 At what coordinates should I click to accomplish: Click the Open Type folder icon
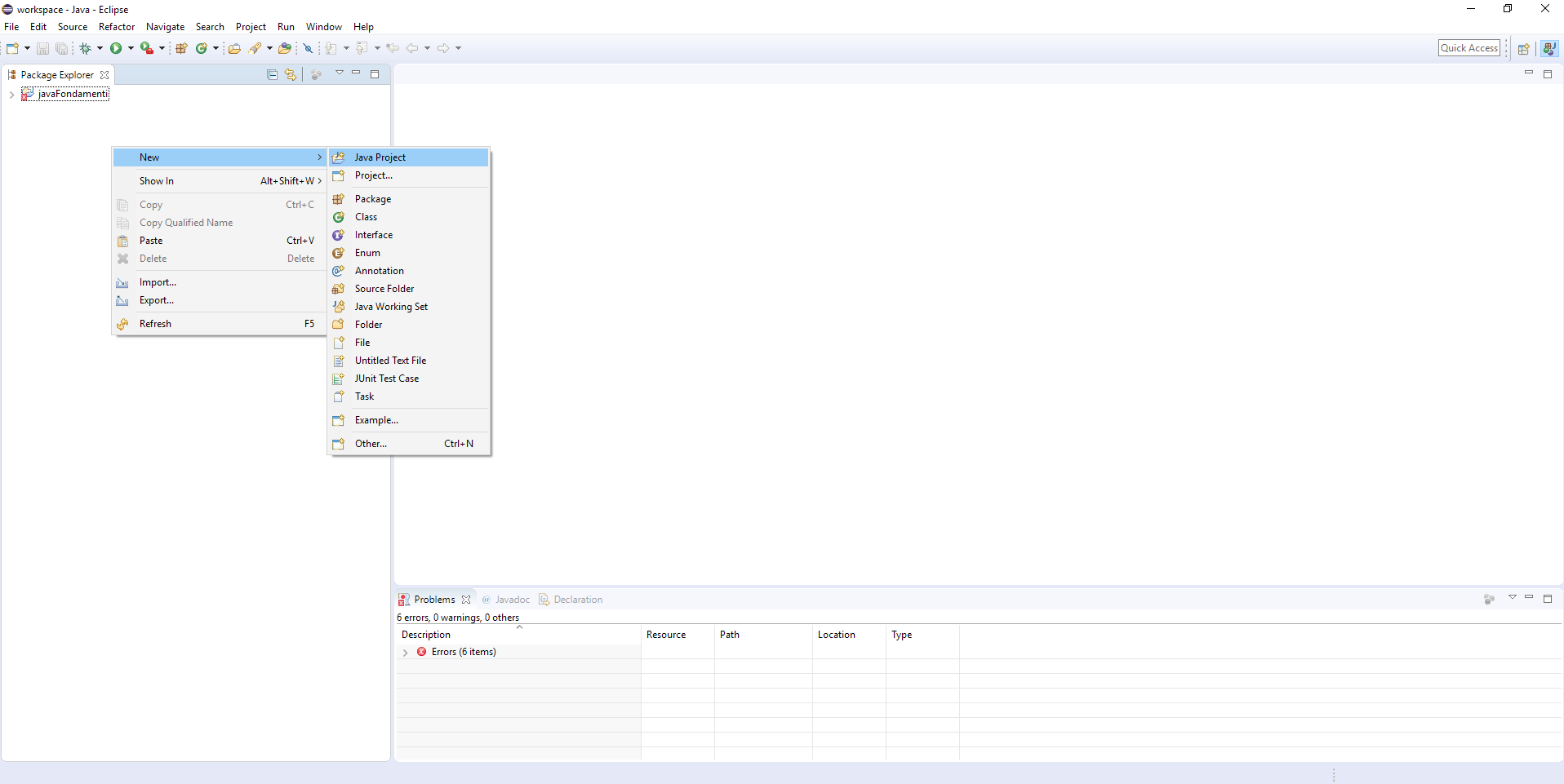pyautogui.click(x=234, y=48)
